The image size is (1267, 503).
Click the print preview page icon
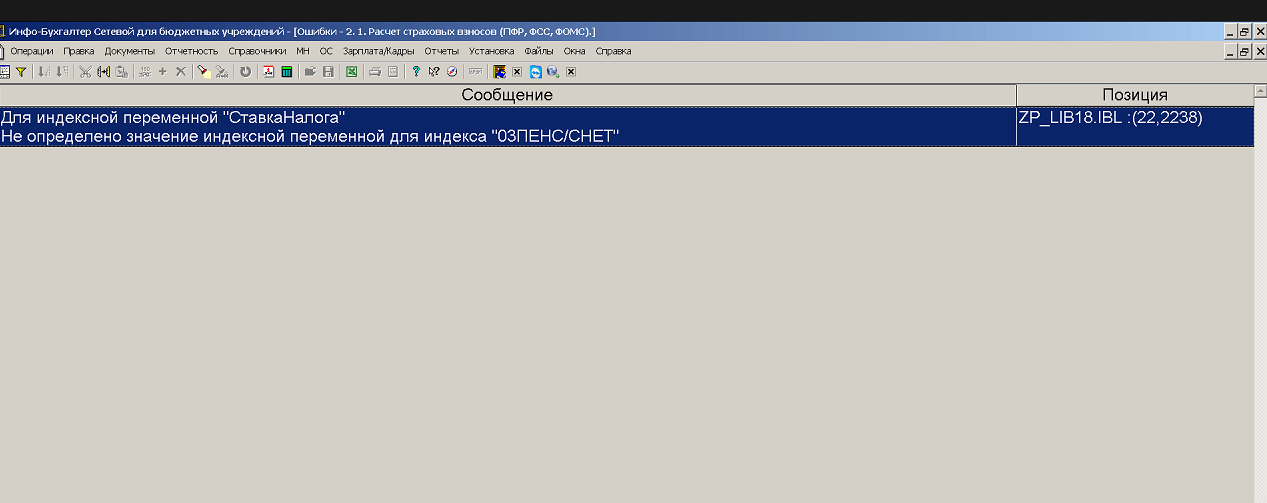393,72
